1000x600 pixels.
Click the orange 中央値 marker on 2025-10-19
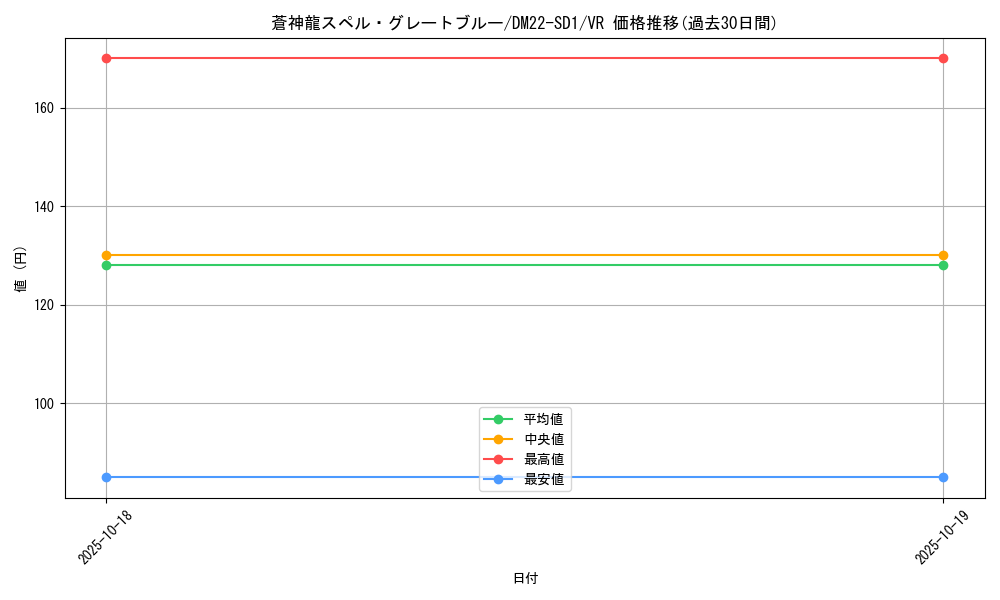(941, 254)
